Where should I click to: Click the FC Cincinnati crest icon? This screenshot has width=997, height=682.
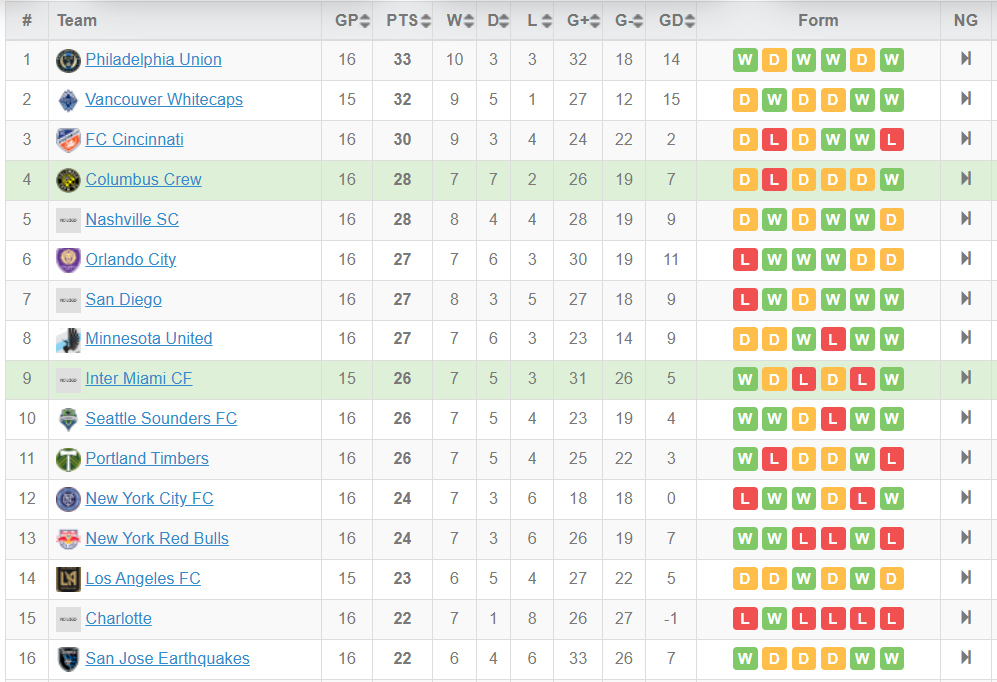click(68, 140)
